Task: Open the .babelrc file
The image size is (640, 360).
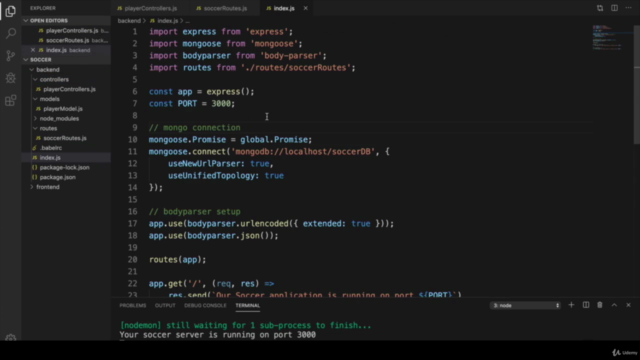Action: point(51,148)
